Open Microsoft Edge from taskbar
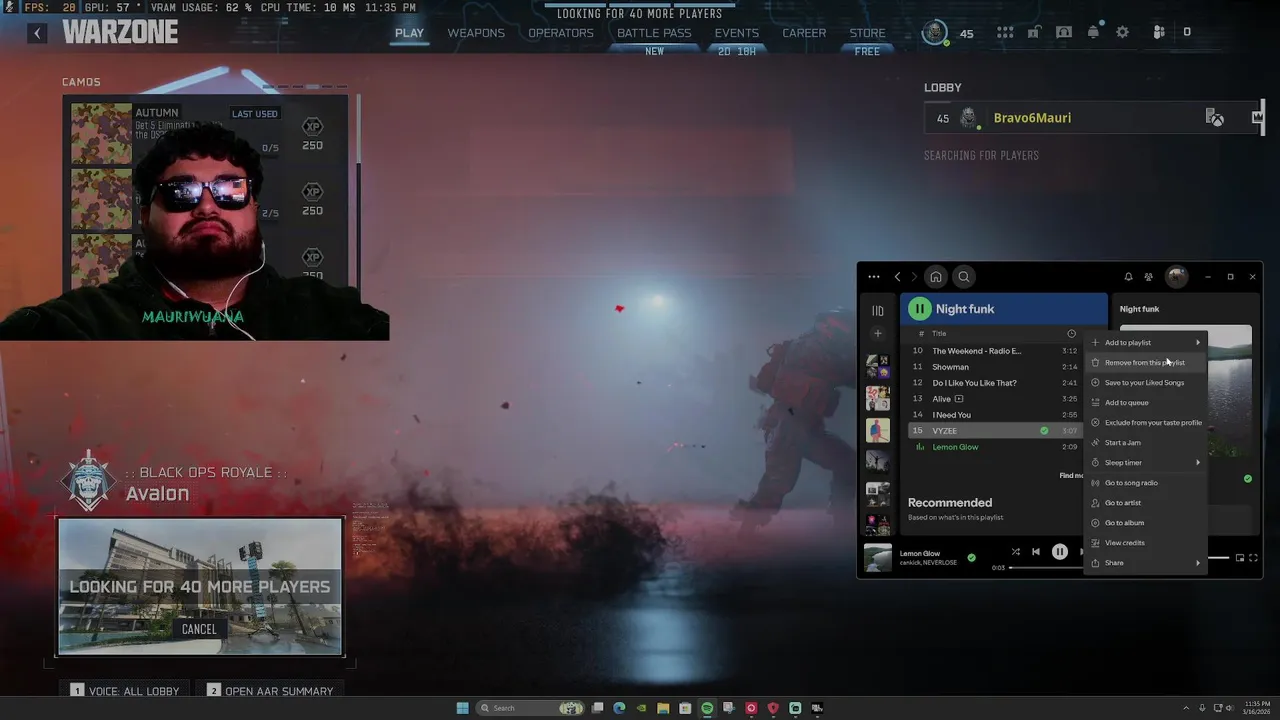 (x=619, y=708)
